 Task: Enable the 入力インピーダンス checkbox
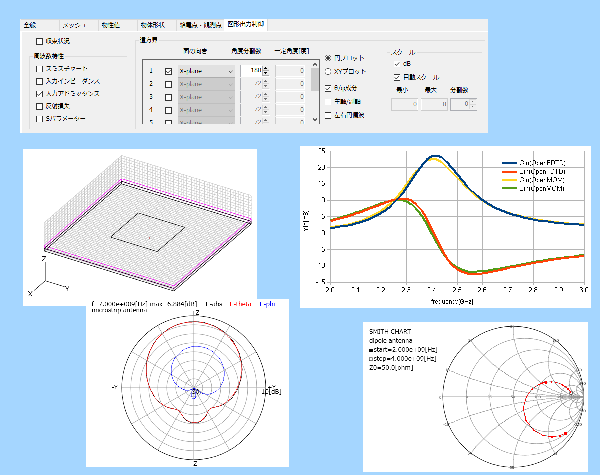(39, 82)
